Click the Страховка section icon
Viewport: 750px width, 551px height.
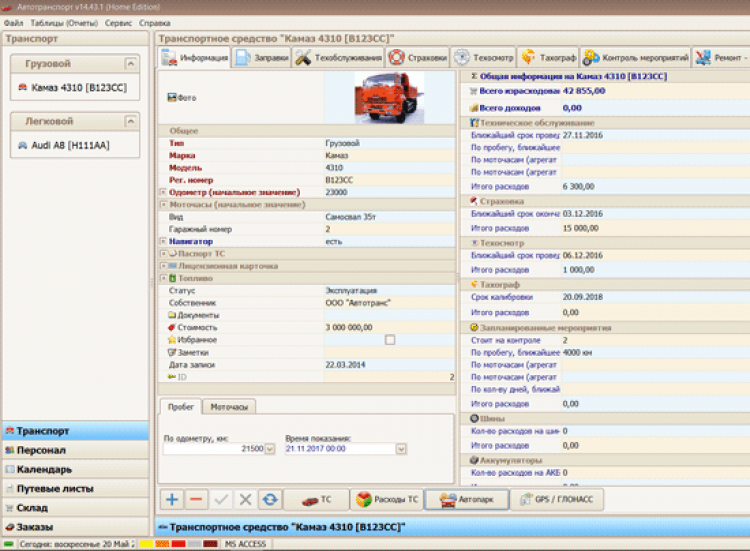click(474, 201)
